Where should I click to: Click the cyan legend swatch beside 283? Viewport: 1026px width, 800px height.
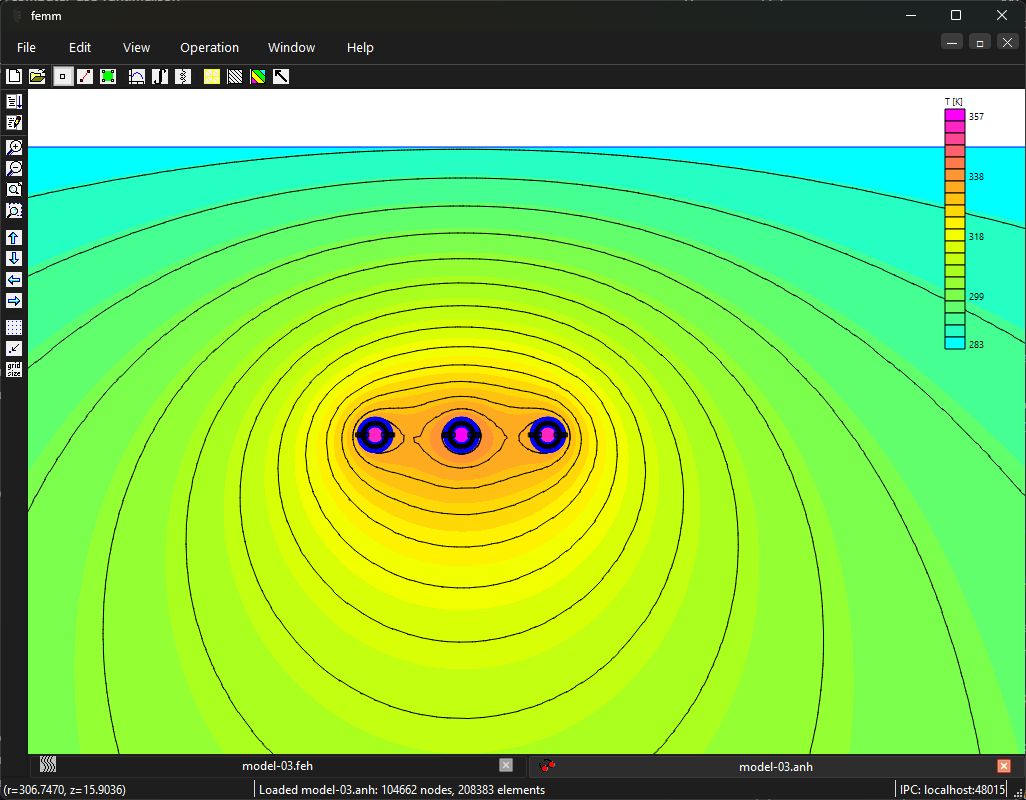[x=955, y=343]
